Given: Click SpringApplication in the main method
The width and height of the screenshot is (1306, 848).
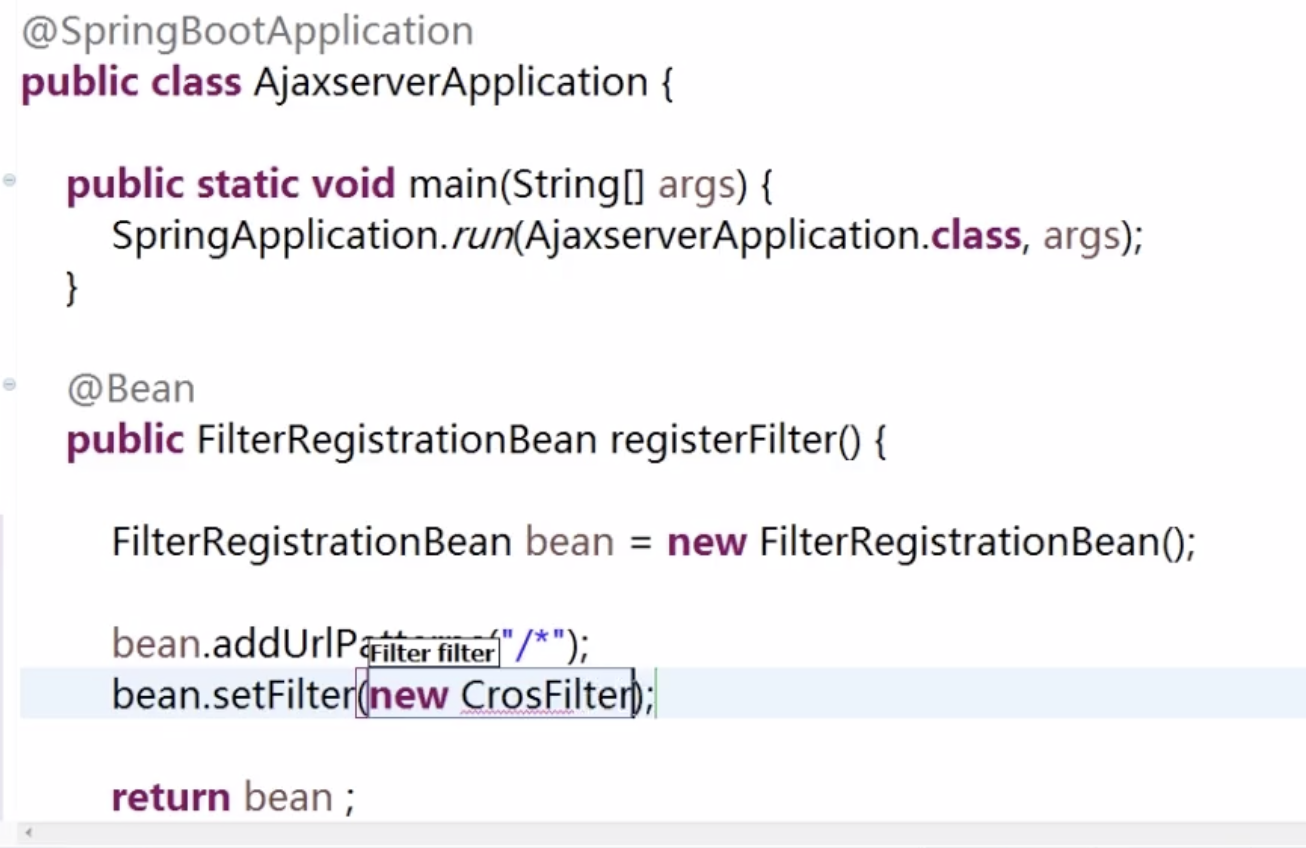Looking at the screenshot, I should [x=266, y=236].
